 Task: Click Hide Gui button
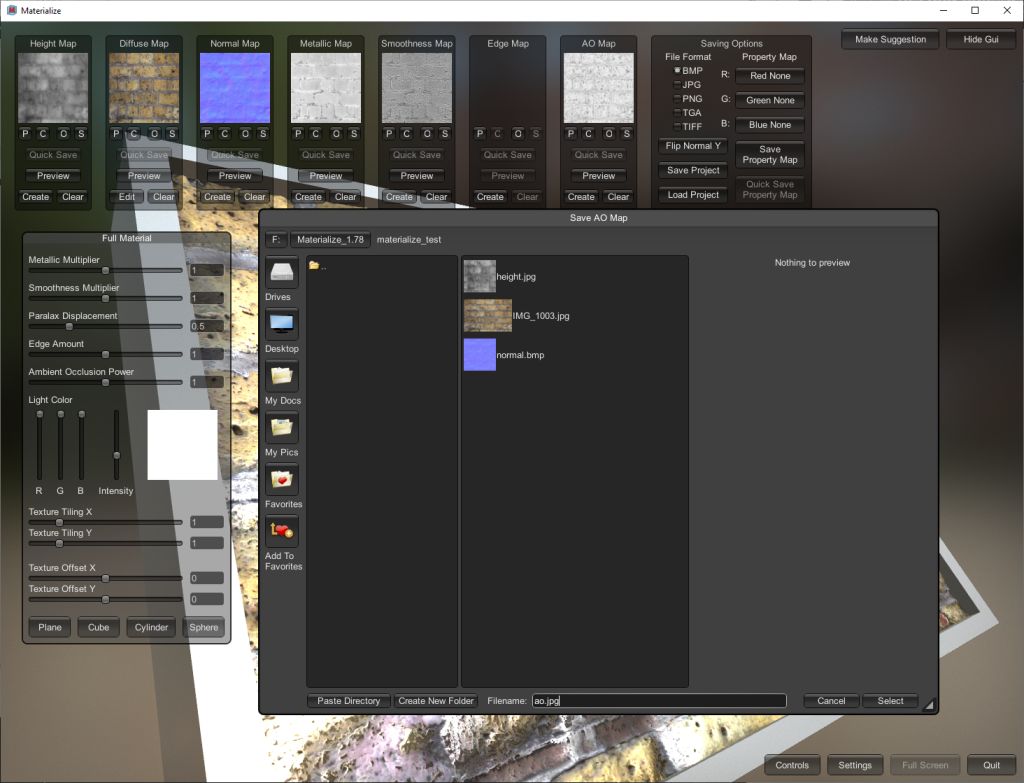[x=981, y=39]
